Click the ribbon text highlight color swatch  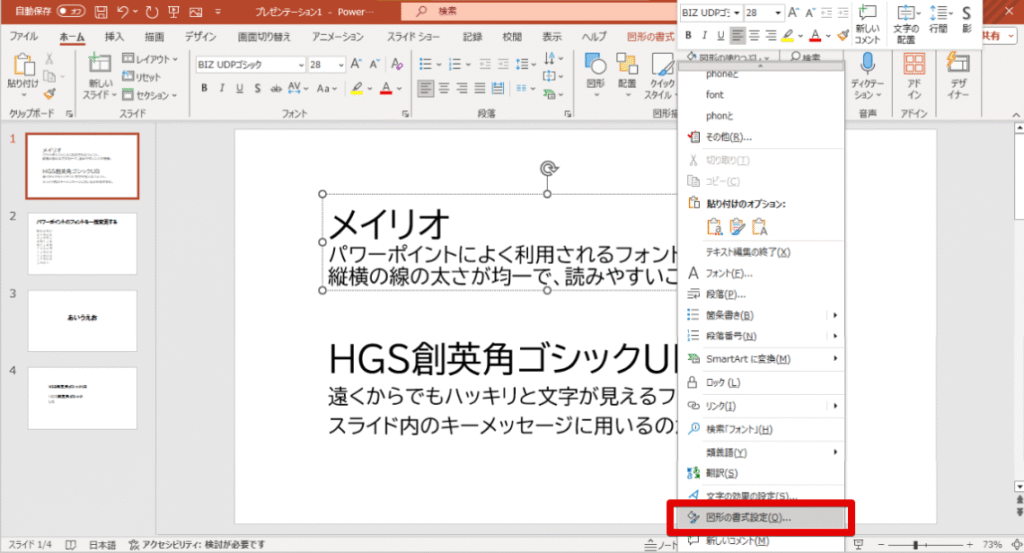pos(357,88)
